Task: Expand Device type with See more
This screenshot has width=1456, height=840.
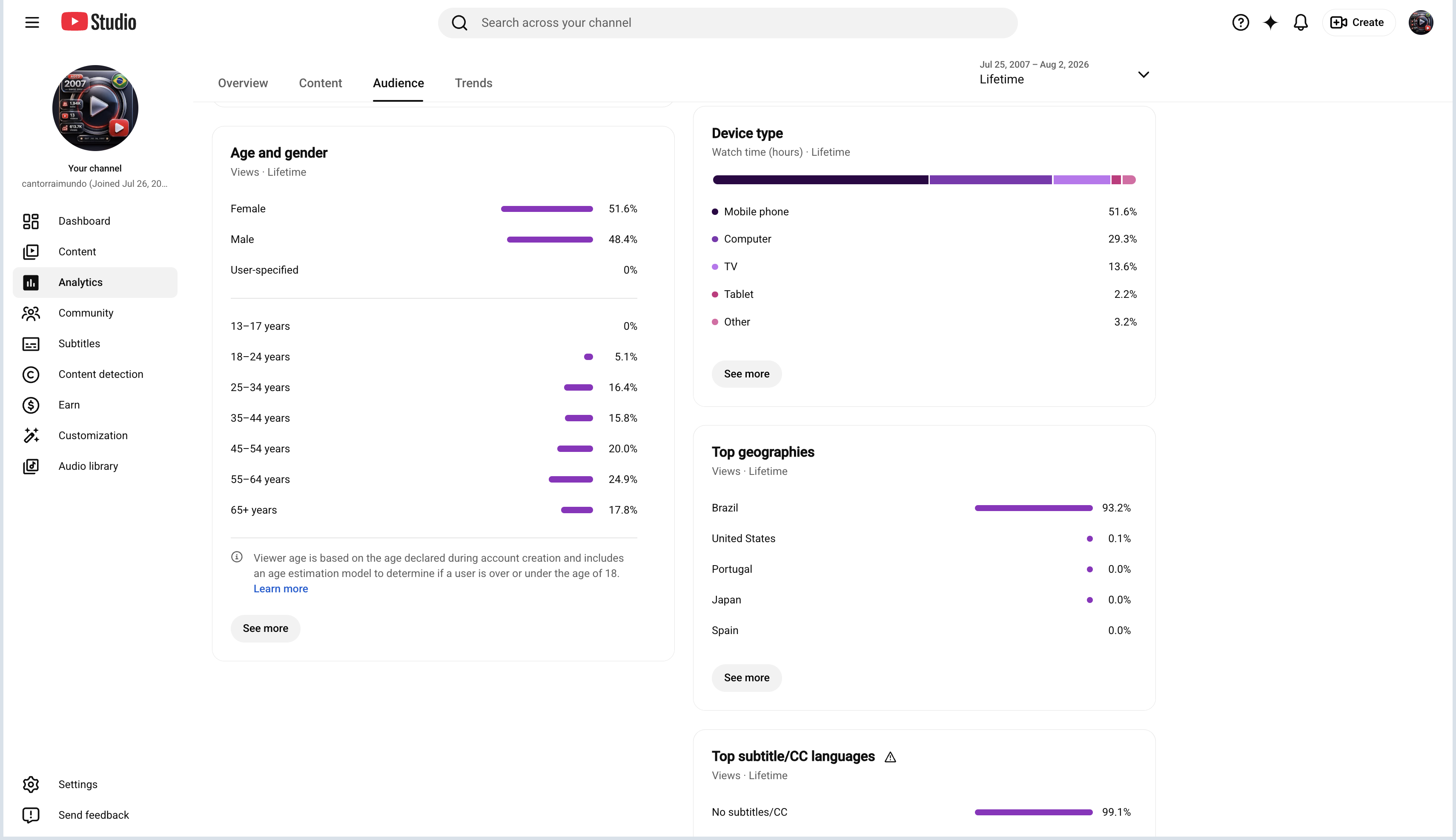Action: [746, 374]
